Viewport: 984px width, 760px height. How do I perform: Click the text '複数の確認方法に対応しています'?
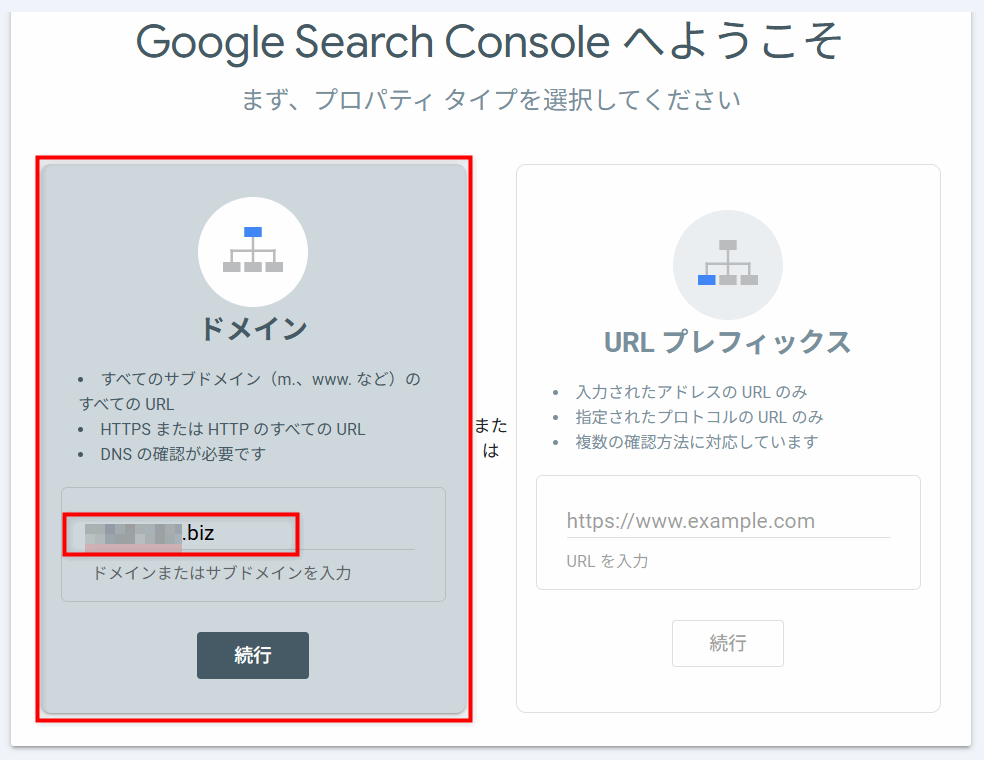pyautogui.click(x=697, y=442)
